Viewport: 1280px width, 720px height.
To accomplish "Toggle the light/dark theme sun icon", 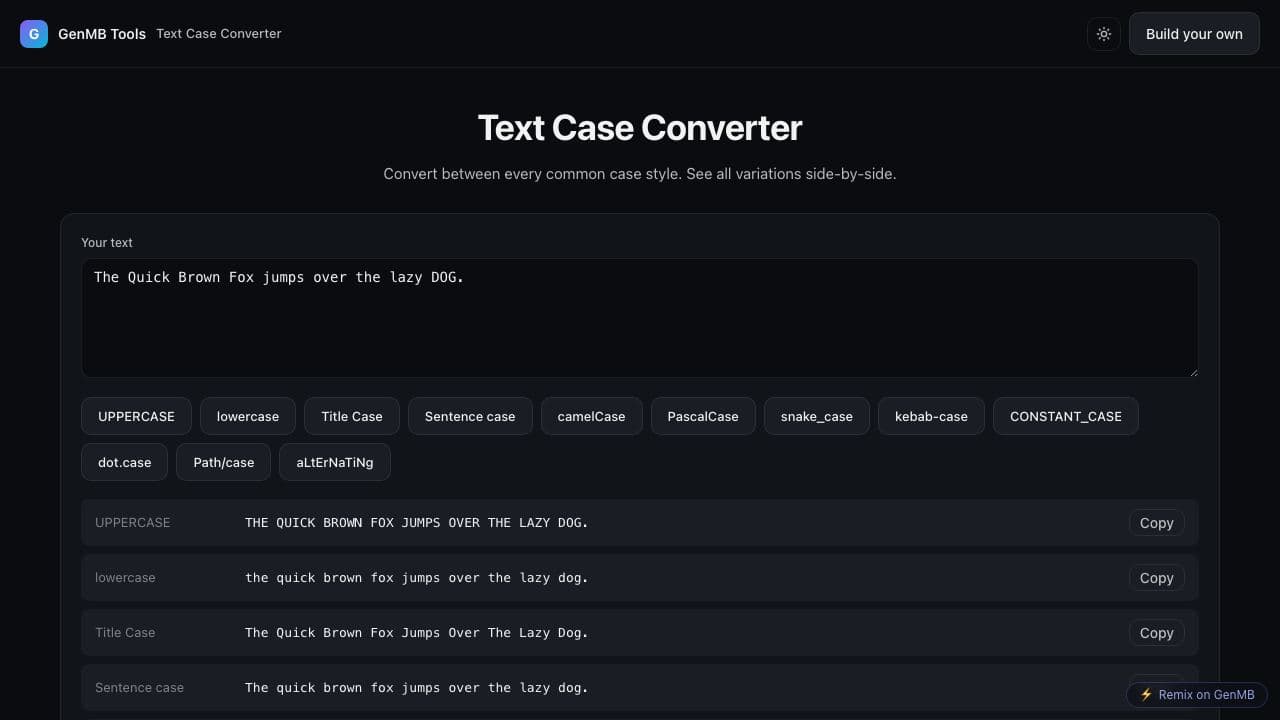I will point(1104,34).
